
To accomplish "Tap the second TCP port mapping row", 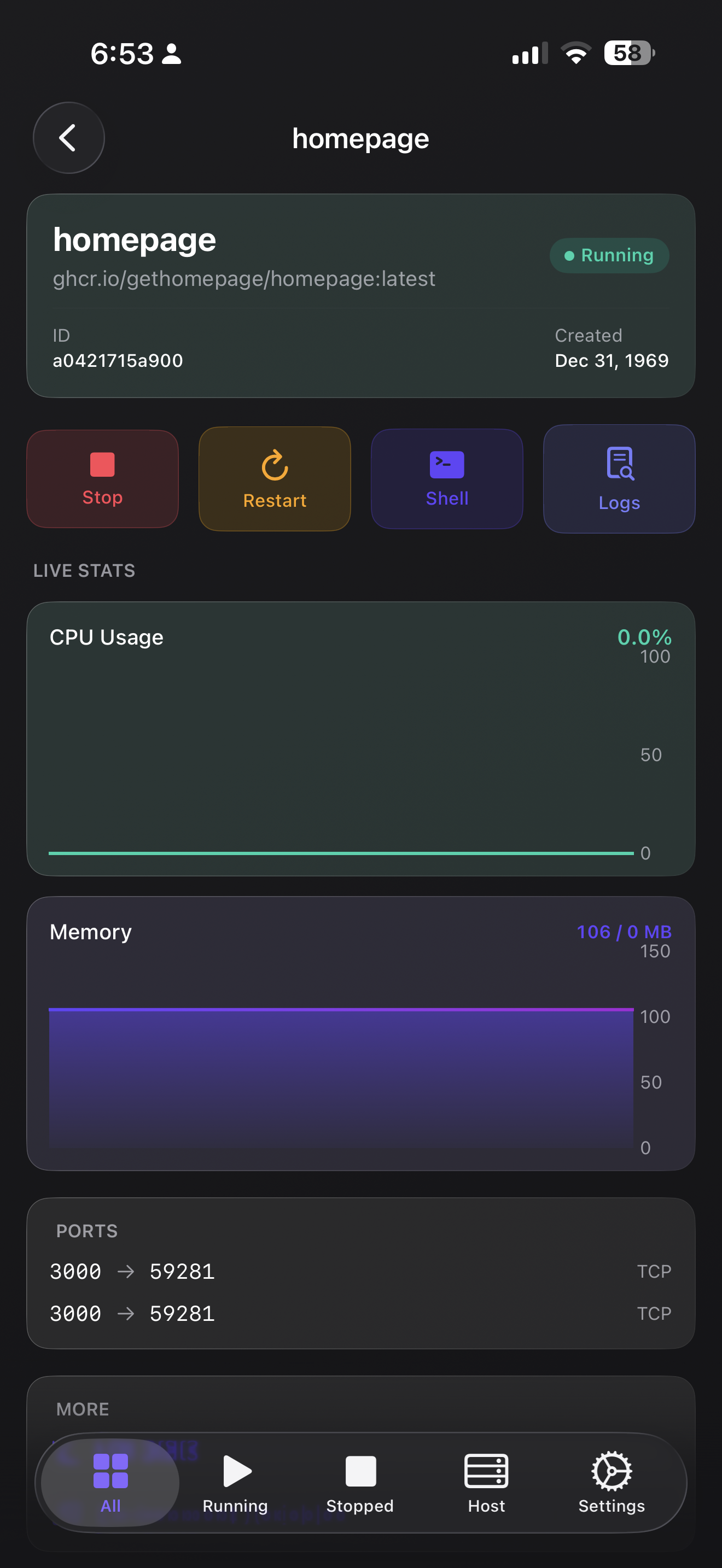I will (360, 1313).
